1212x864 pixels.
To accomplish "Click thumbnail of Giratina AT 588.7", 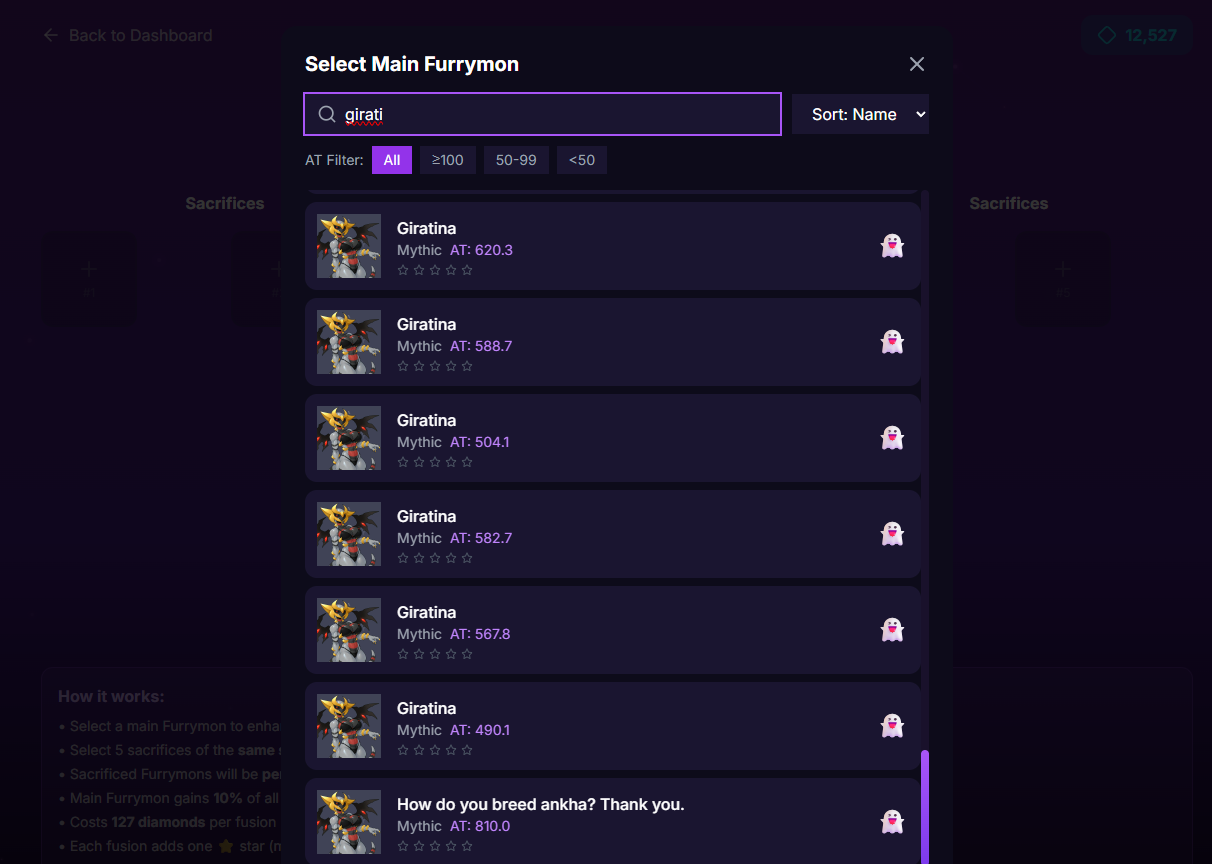I will tap(349, 342).
